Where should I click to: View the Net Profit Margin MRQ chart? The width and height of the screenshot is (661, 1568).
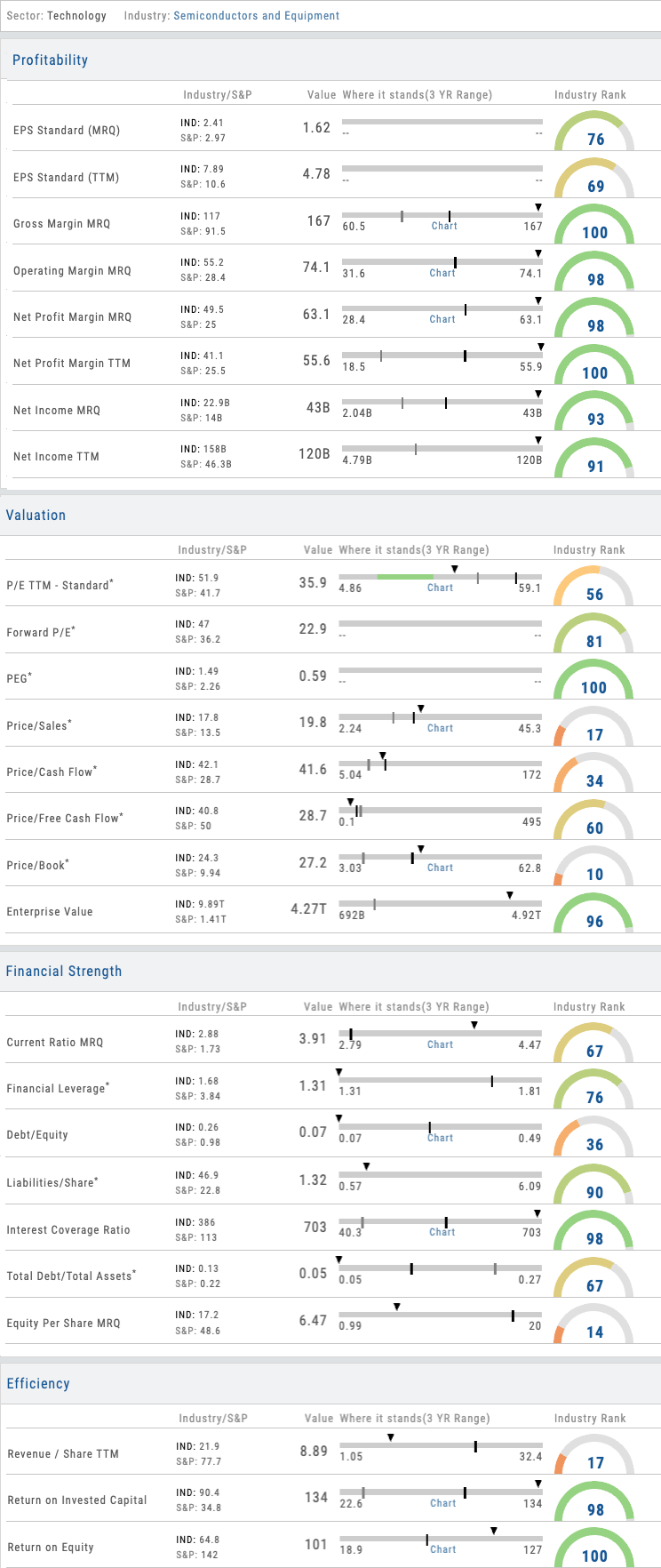[442, 320]
